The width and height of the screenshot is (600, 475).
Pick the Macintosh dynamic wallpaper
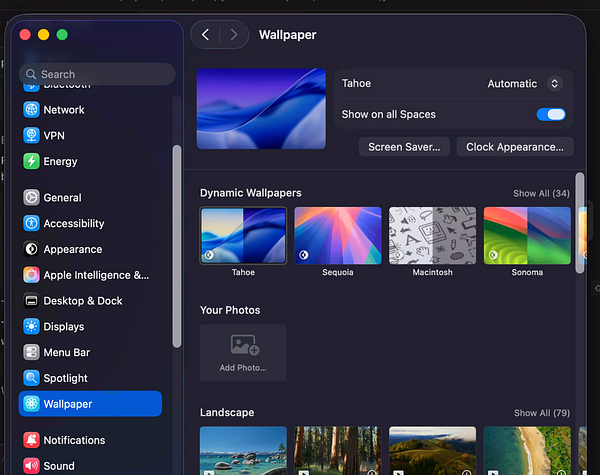(x=432, y=236)
